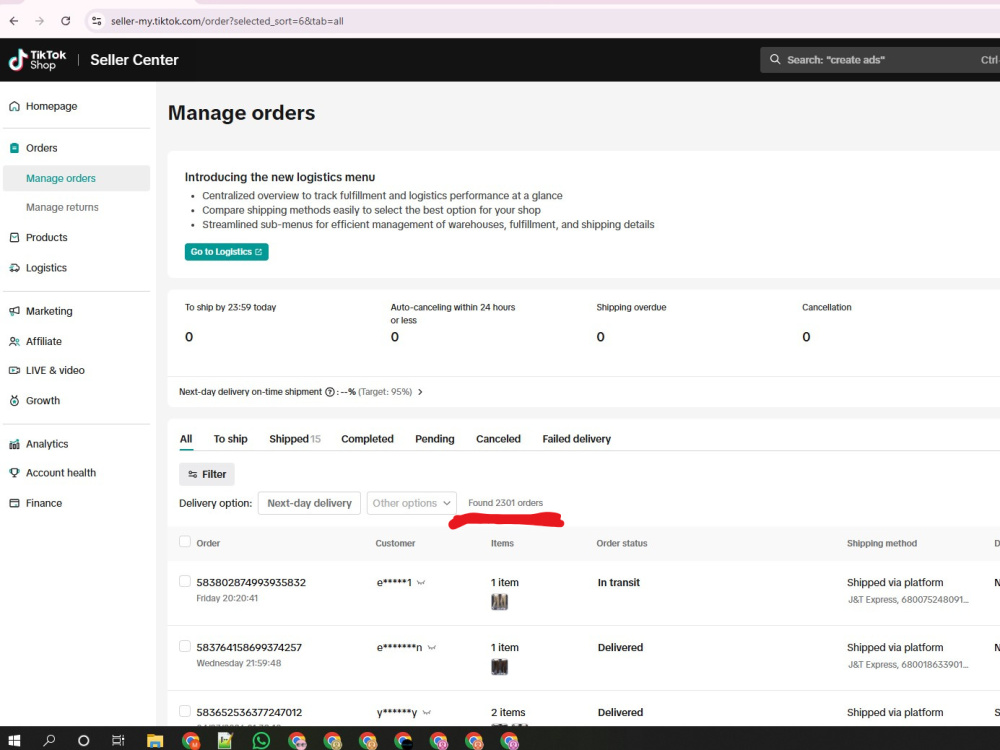Open Finance in the sidebar
1000x750 pixels.
(x=43, y=503)
